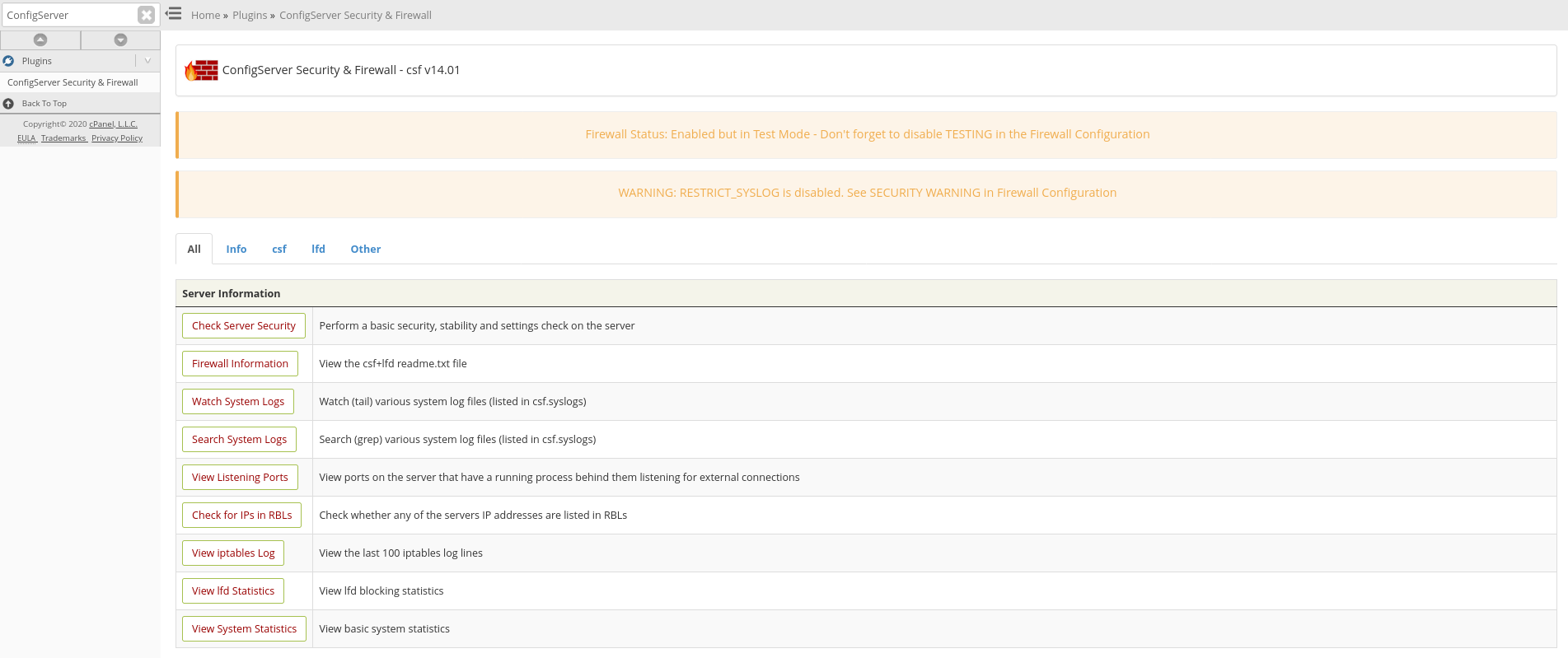Click 'View basic system statistics' text
The height and width of the screenshot is (658, 1568).
[x=385, y=628]
